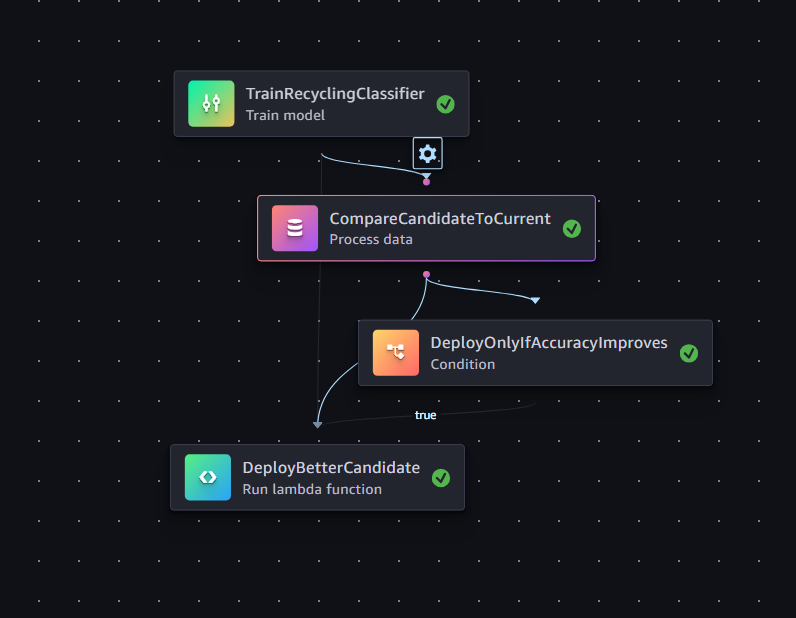Viewport: 796px width, 618px height.
Task: Click the 'Run lambda function' subtitle text
Action: coord(312,489)
